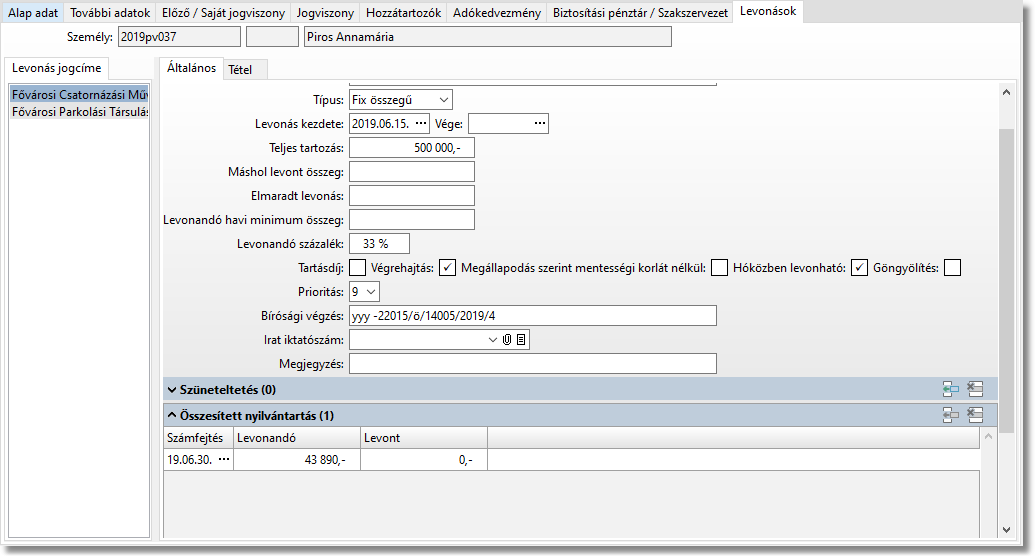Click the Levonandó százalék field showing 33 %
Viewport: 1035px width, 558px height.
pyautogui.click(x=380, y=244)
